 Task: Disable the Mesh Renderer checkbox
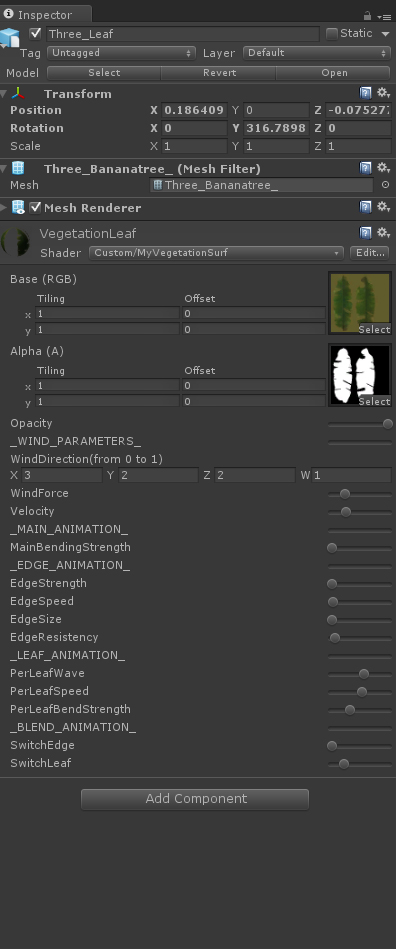point(35,208)
